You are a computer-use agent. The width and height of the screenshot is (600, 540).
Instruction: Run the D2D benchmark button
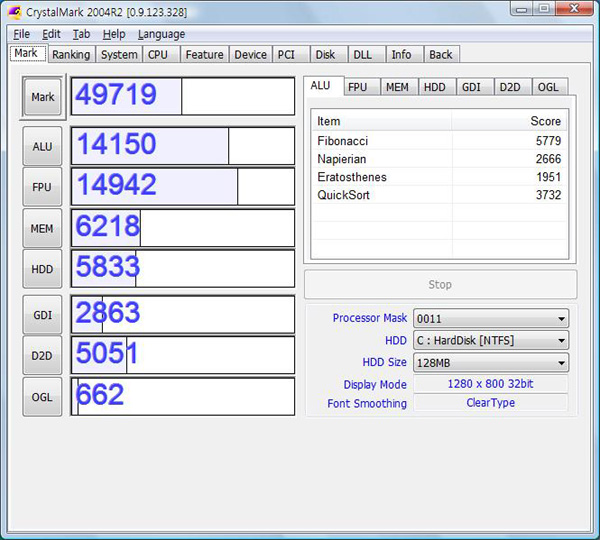pos(42,356)
